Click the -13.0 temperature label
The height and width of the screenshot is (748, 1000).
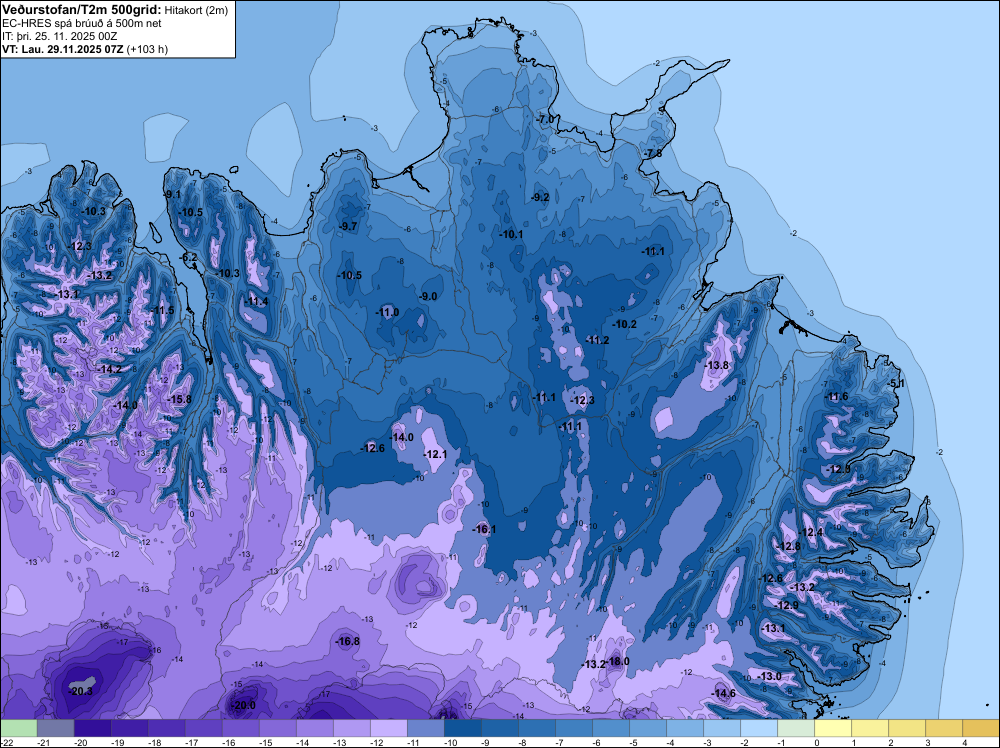(x=769, y=676)
